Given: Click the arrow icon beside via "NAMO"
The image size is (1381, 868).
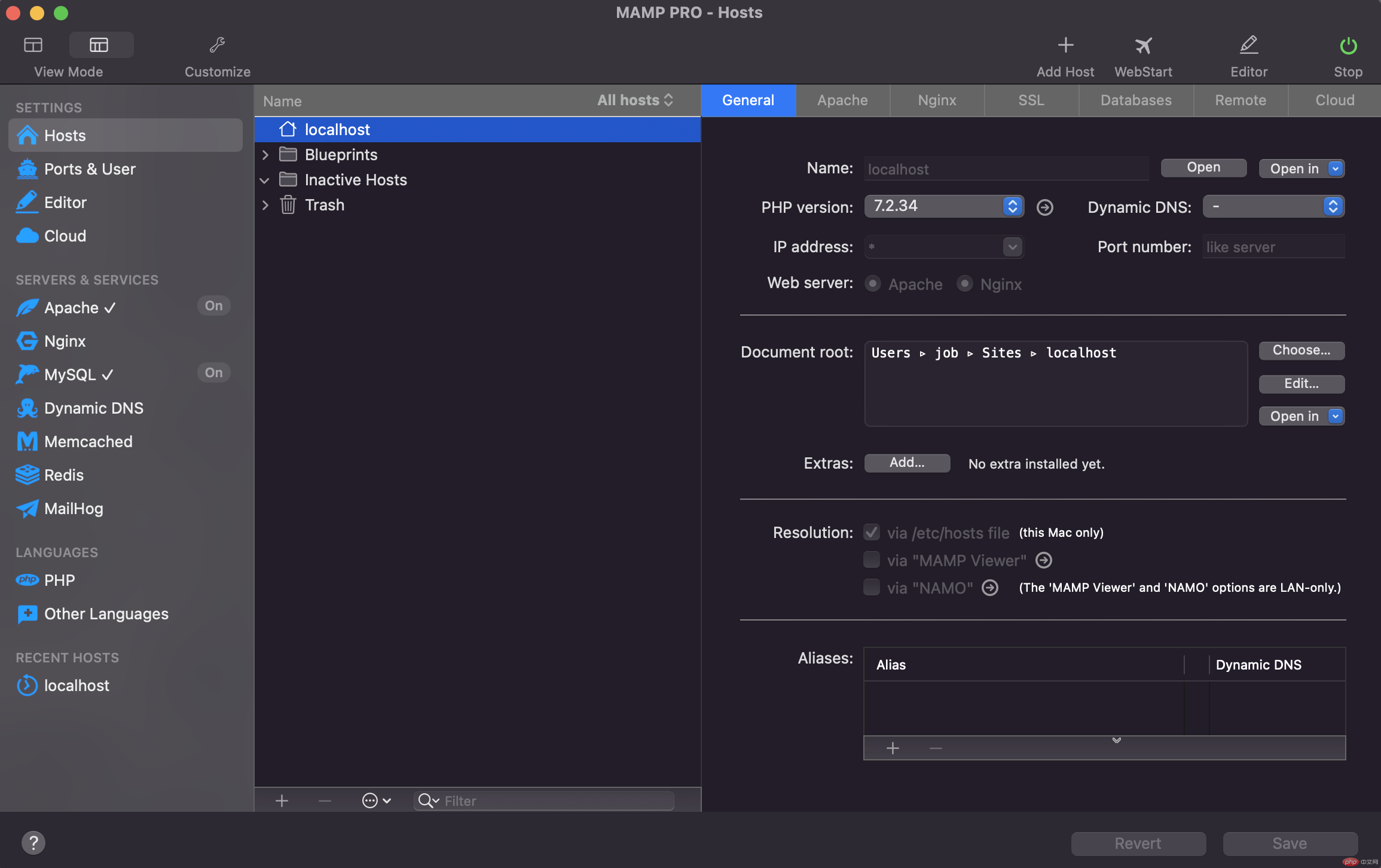Looking at the screenshot, I should [x=991, y=588].
